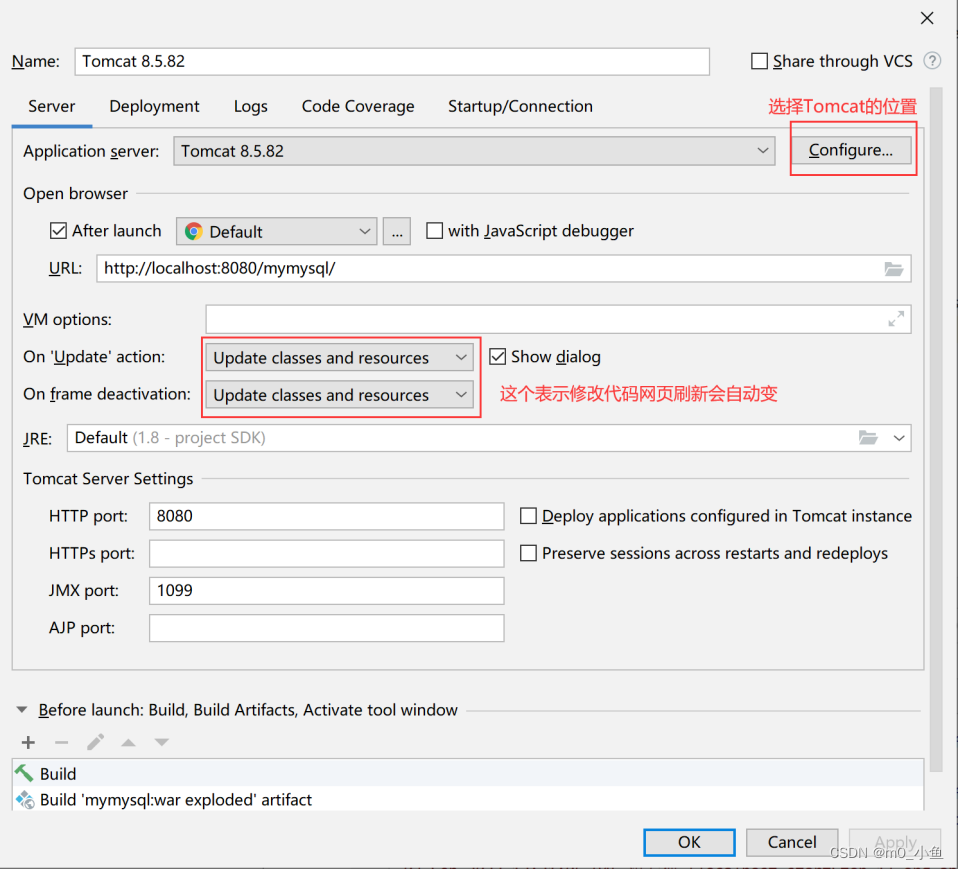Switch to the Deployment tab
Viewport: 959px width, 869px height.
pyautogui.click(x=154, y=106)
